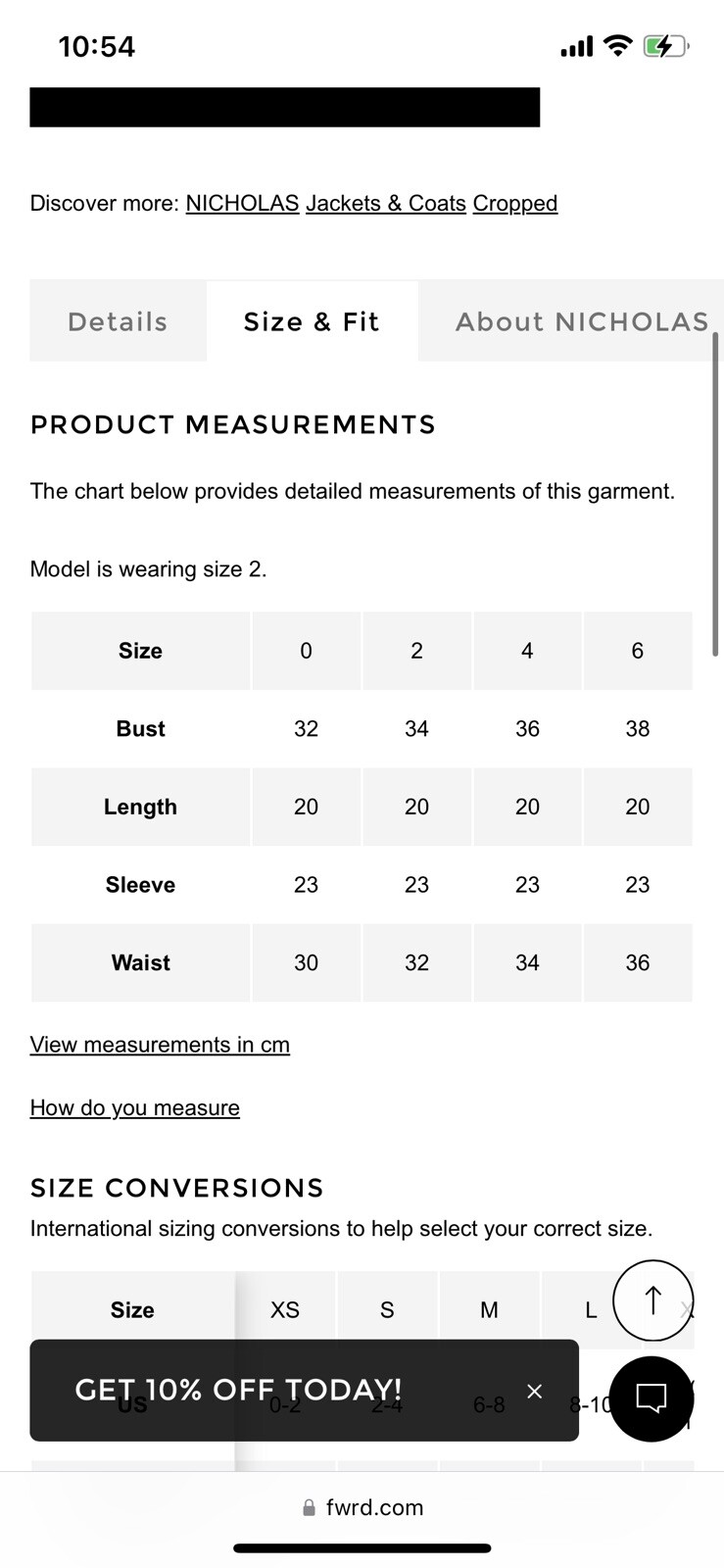
Task: Open the About NICHOLAS tab
Action: coord(582,321)
